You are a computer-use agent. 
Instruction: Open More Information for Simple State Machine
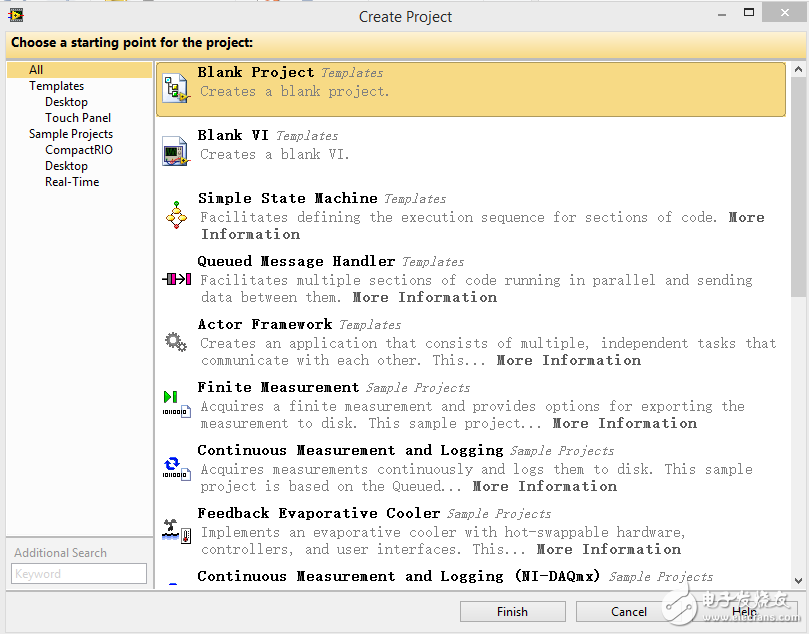(x=746, y=217)
